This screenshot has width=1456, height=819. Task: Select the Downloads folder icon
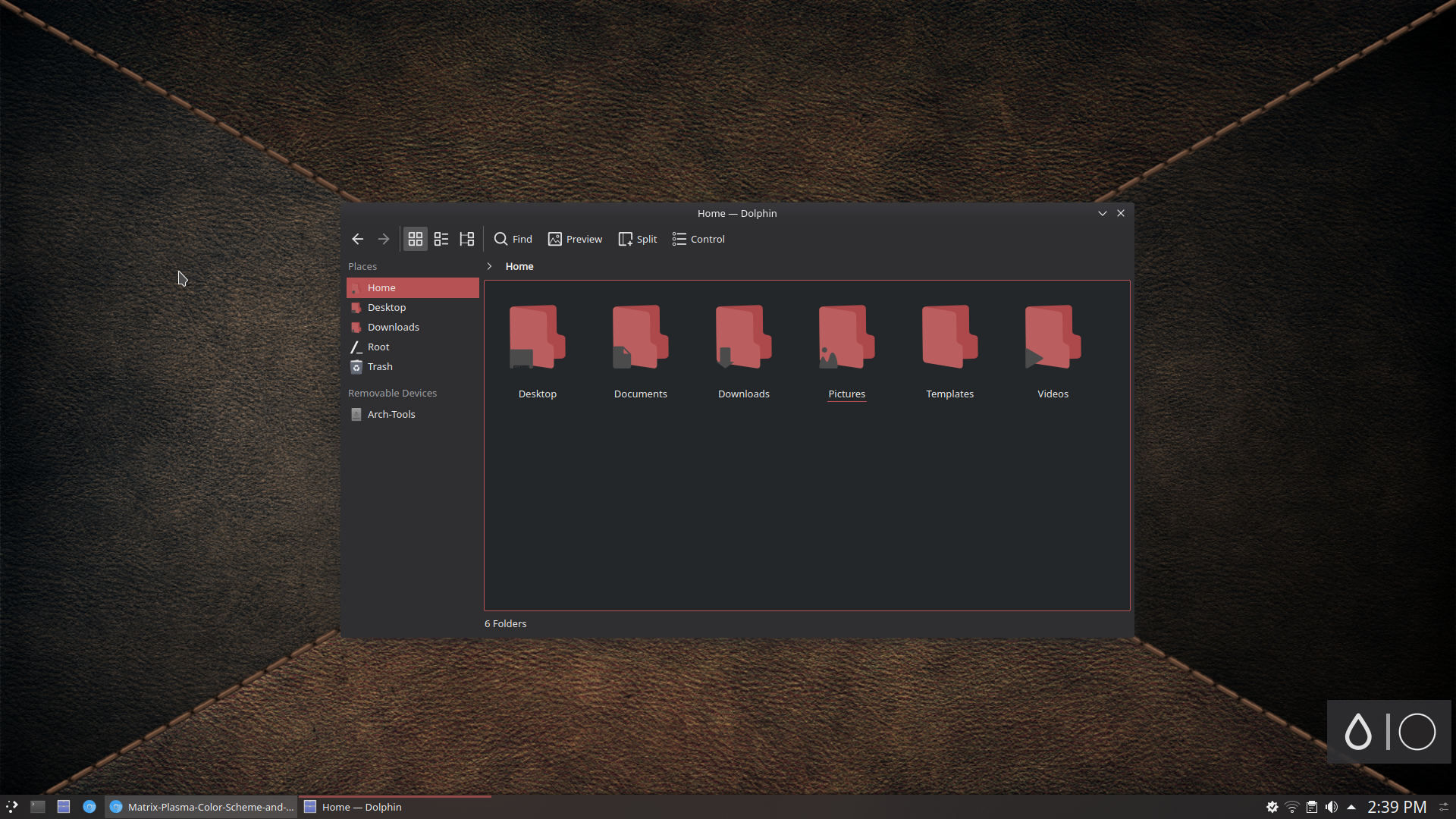click(x=744, y=337)
